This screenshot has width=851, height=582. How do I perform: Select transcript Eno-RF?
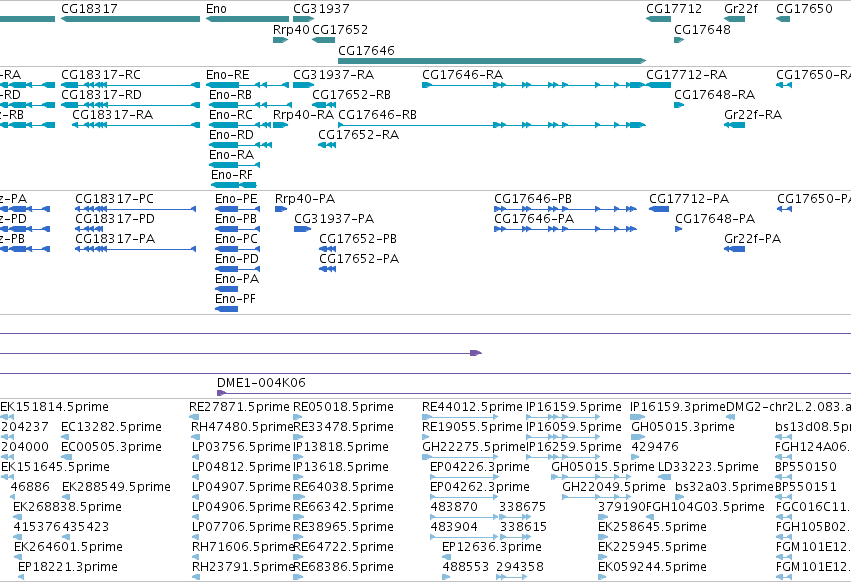pos(232,175)
